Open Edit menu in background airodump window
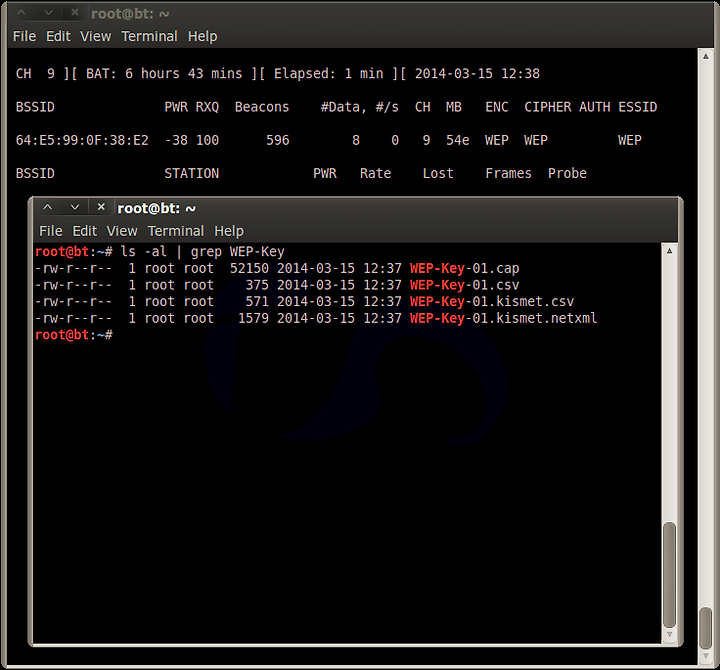 click(58, 36)
